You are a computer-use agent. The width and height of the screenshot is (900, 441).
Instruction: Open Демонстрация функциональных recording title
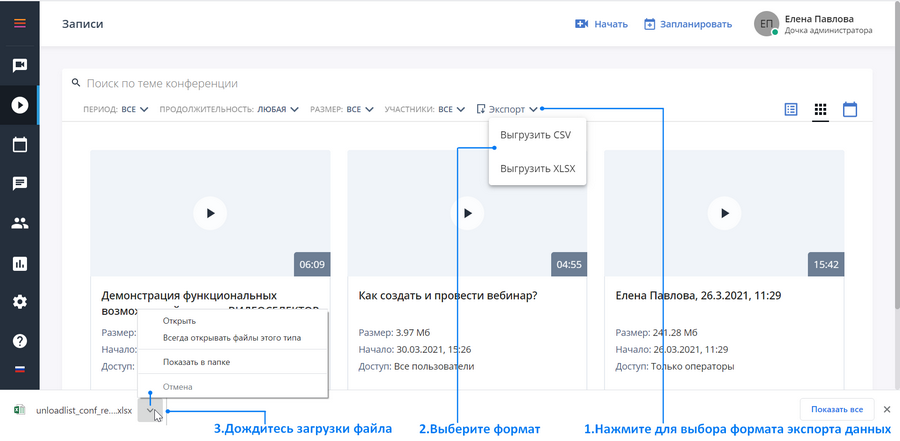click(189, 296)
